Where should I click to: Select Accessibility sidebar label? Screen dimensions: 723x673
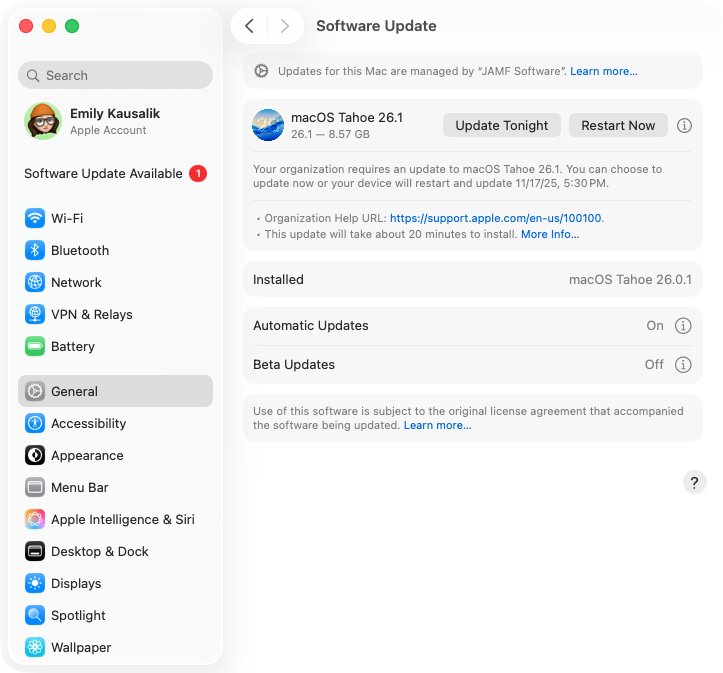tap(89, 423)
